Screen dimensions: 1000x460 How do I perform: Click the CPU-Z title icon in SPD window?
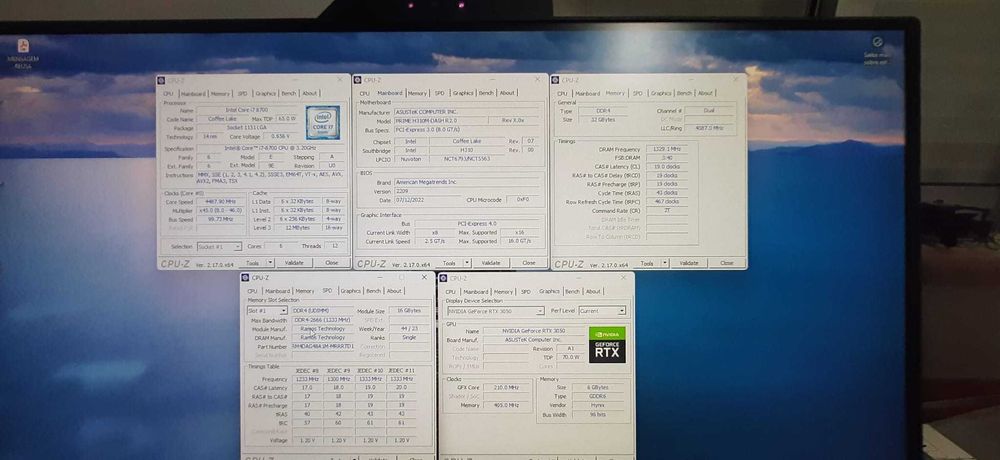tap(246, 278)
